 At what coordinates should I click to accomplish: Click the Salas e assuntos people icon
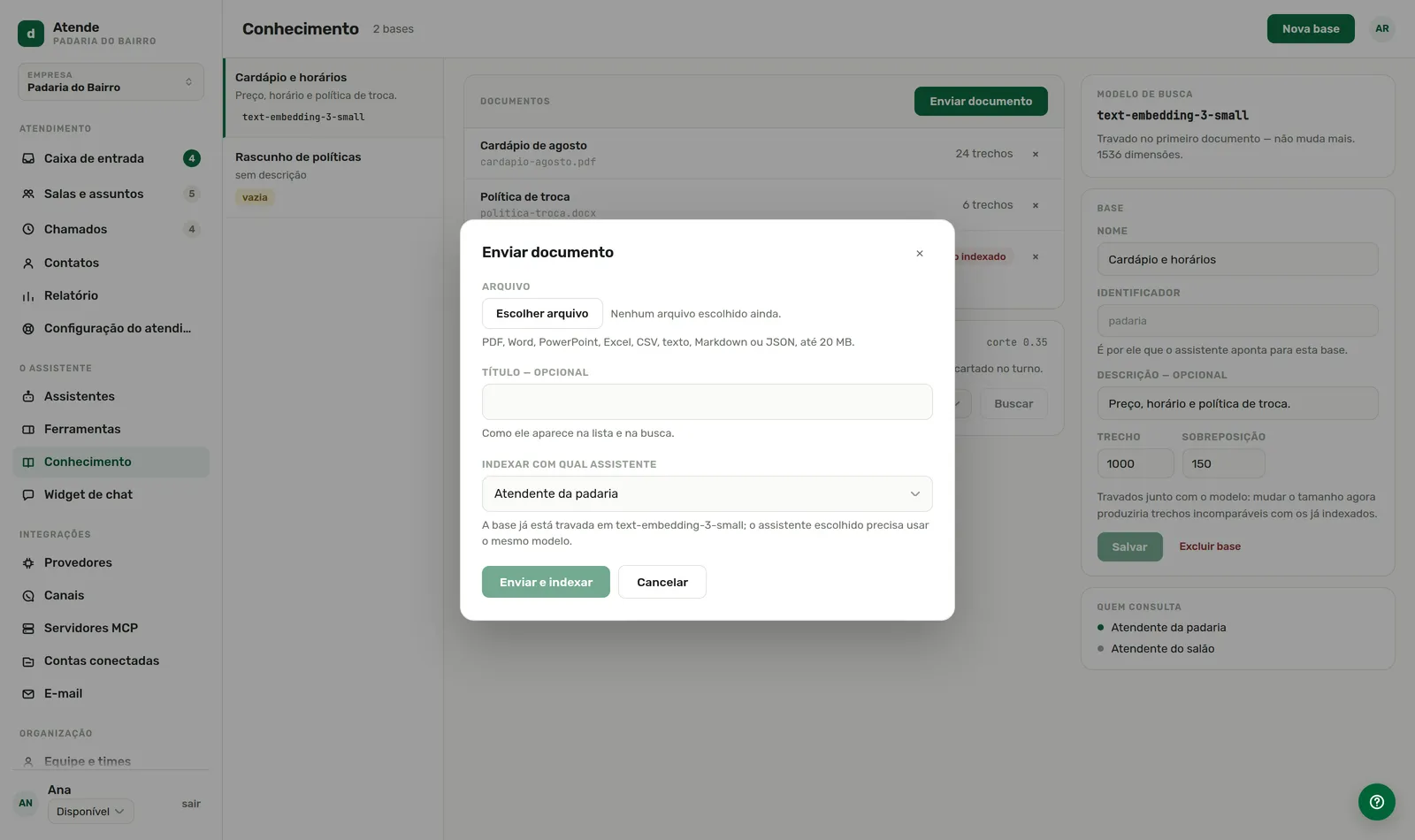tap(28, 194)
